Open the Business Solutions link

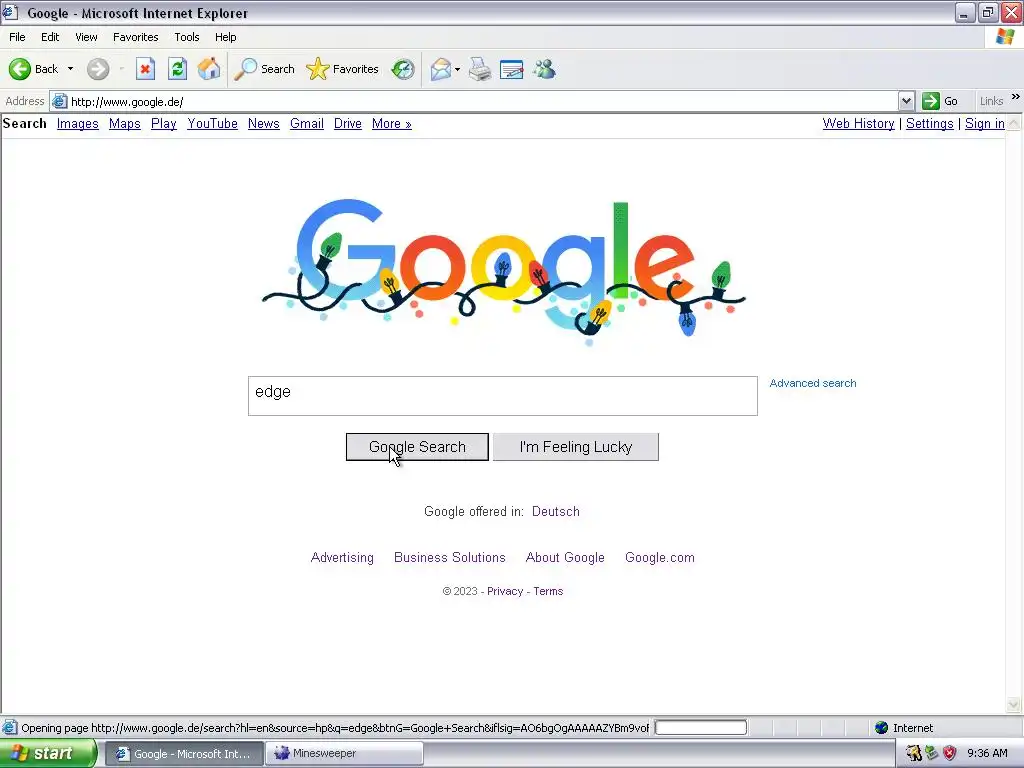click(x=450, y=558)
